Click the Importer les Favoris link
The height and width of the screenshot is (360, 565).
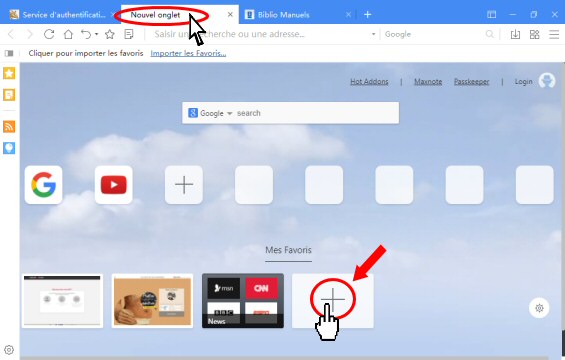click(x=188, y=53)
